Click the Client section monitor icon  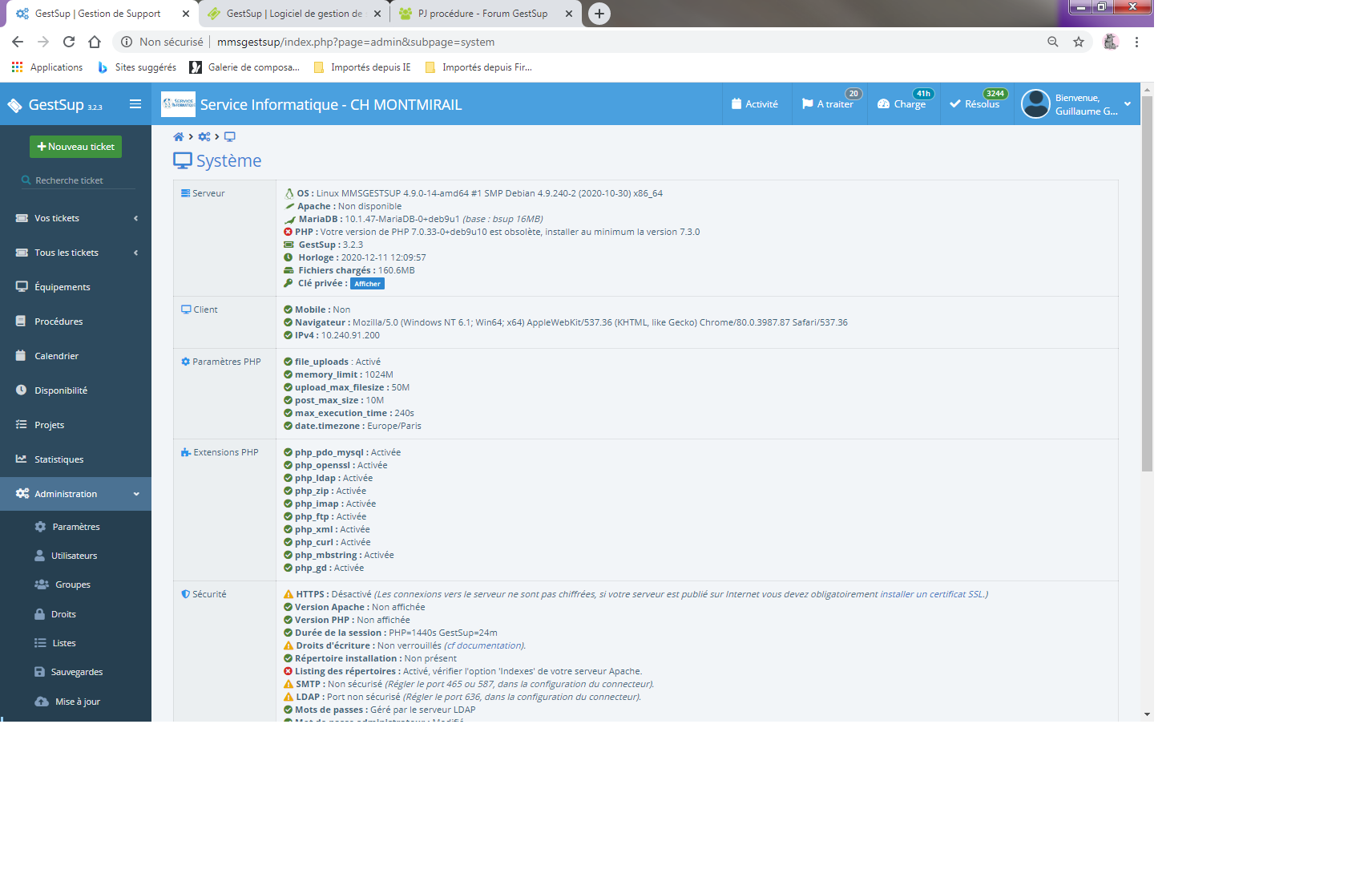click(186, 309)
